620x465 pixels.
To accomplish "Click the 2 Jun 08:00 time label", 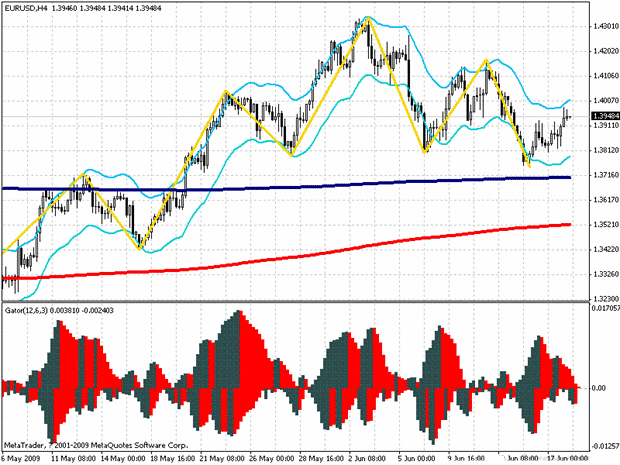I will 367,459.
